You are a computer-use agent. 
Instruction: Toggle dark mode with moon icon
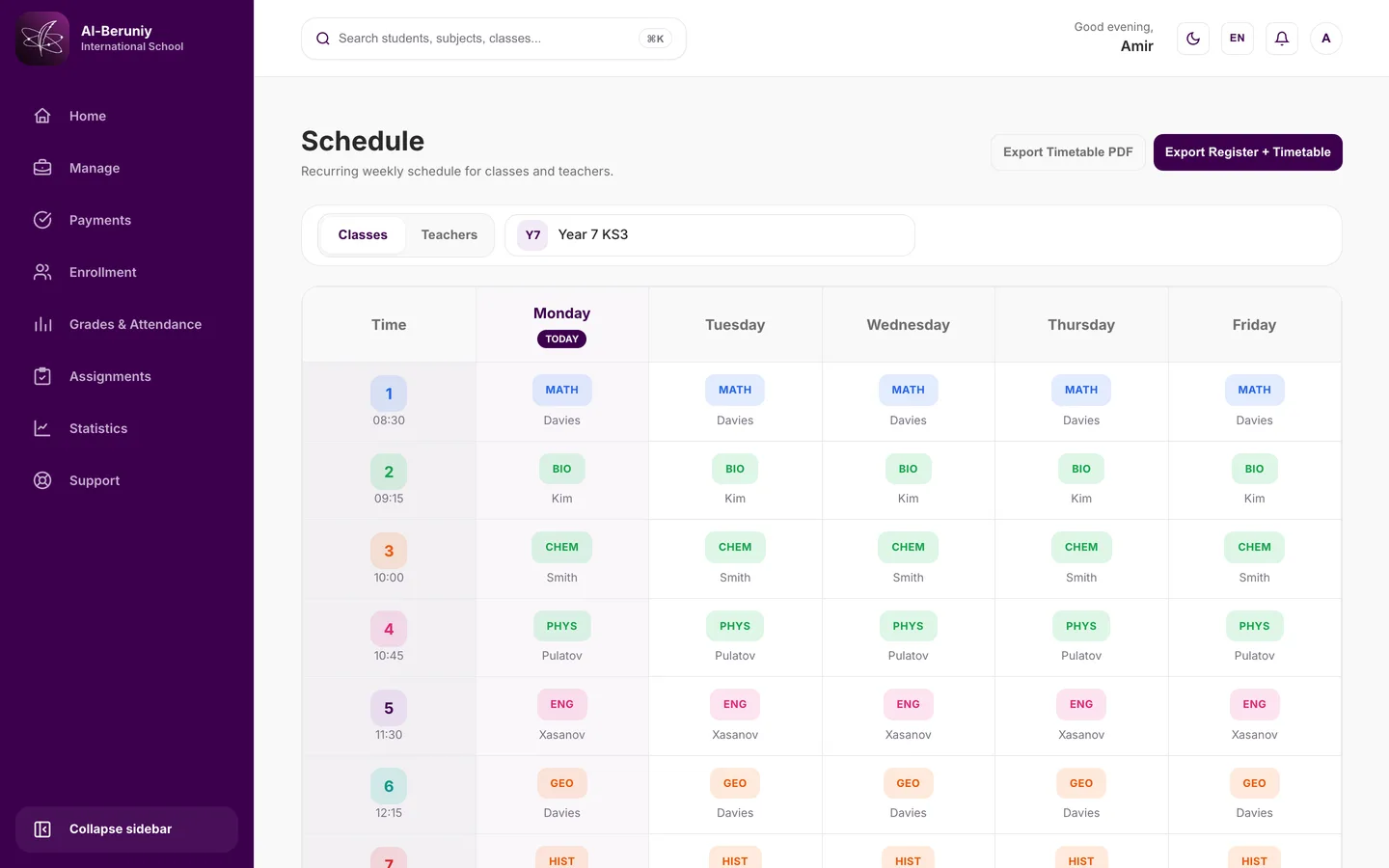click(x=1193, y=39)
